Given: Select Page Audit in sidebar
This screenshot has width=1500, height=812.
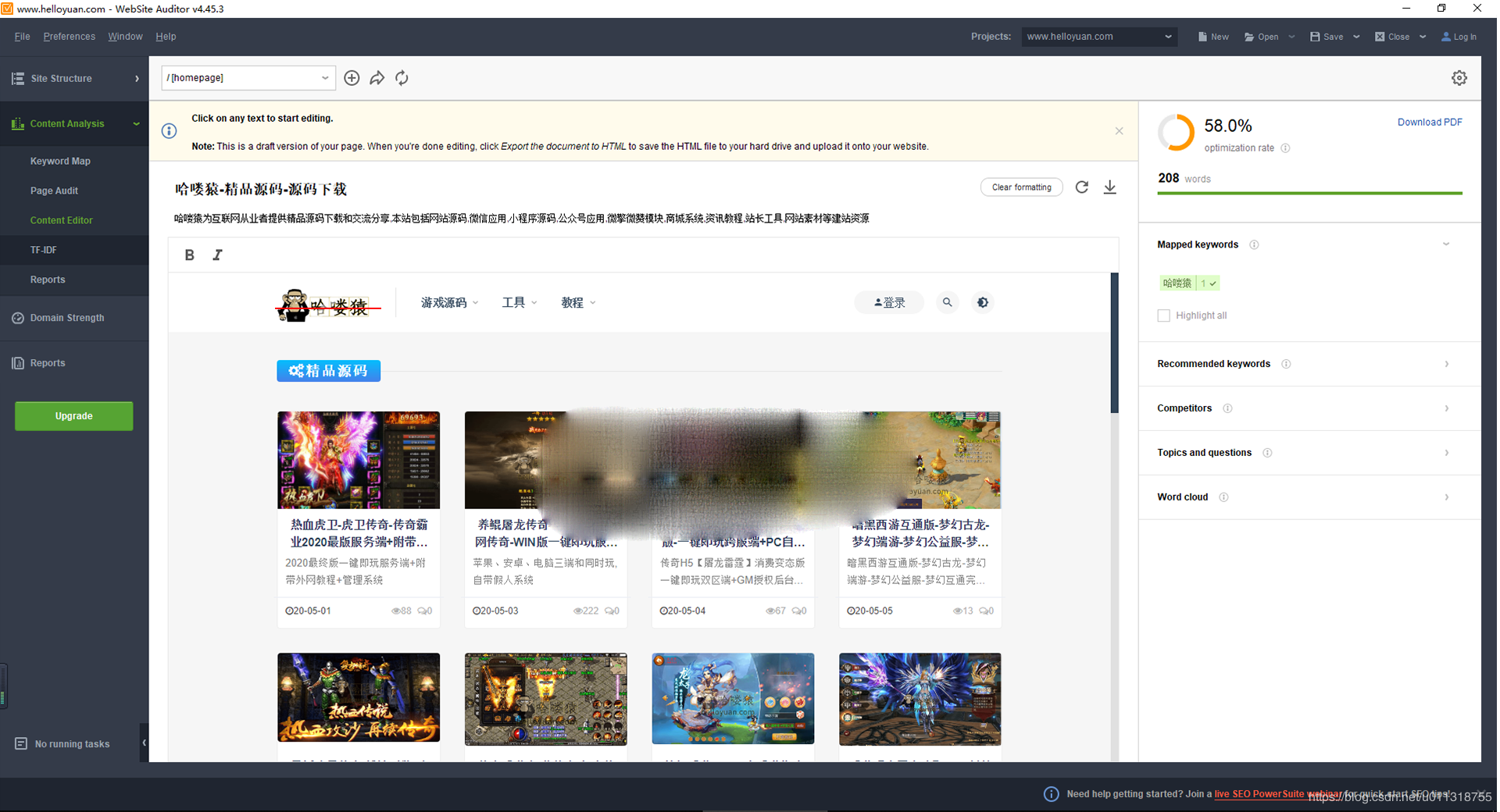Looking at the screenshot, I should click(54, 191).
